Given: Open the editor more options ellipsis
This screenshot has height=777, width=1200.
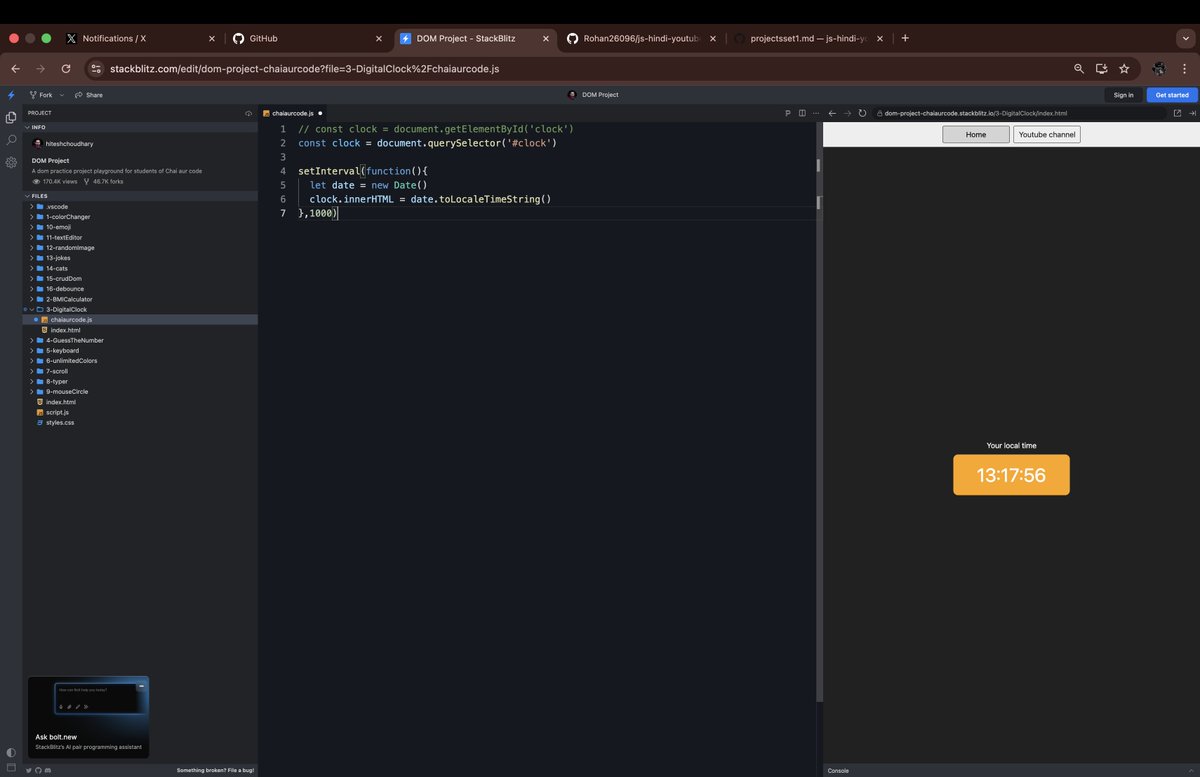Looking at the screenshot, I should click(816, 113).
